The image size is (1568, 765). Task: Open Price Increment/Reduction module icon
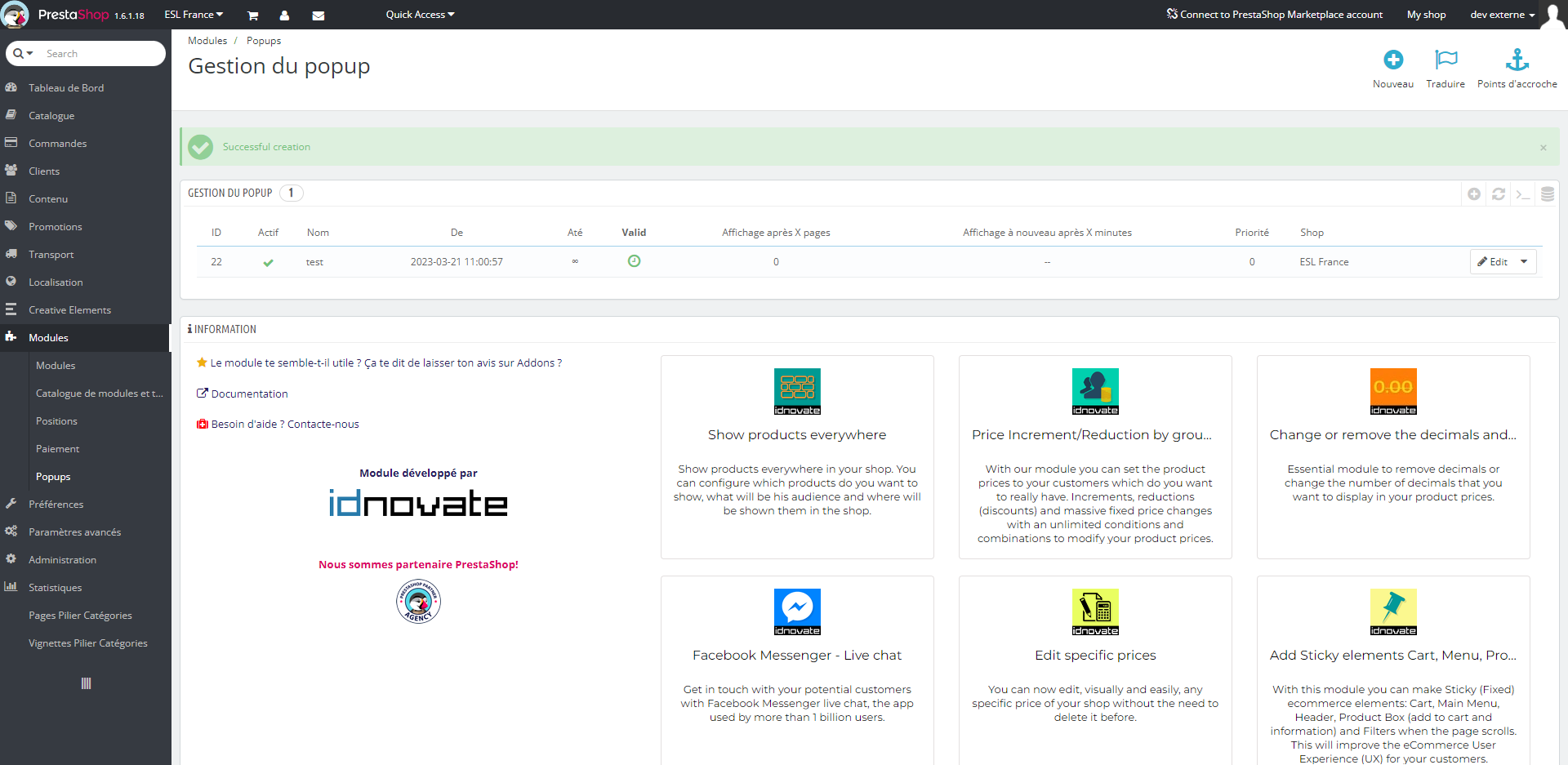point(1095,392)
